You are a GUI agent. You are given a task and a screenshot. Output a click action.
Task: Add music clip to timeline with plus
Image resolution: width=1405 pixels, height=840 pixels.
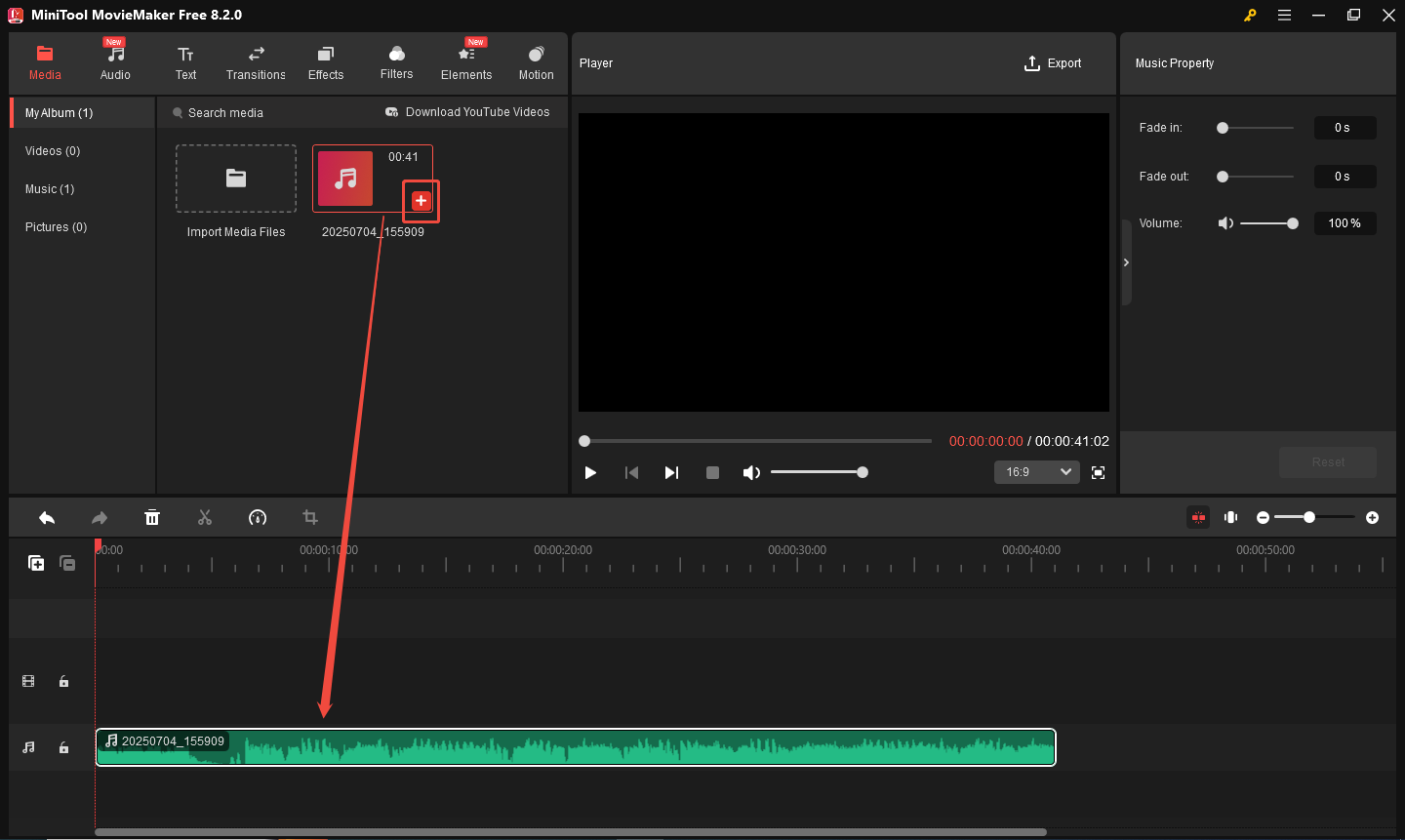coord(421,200)
